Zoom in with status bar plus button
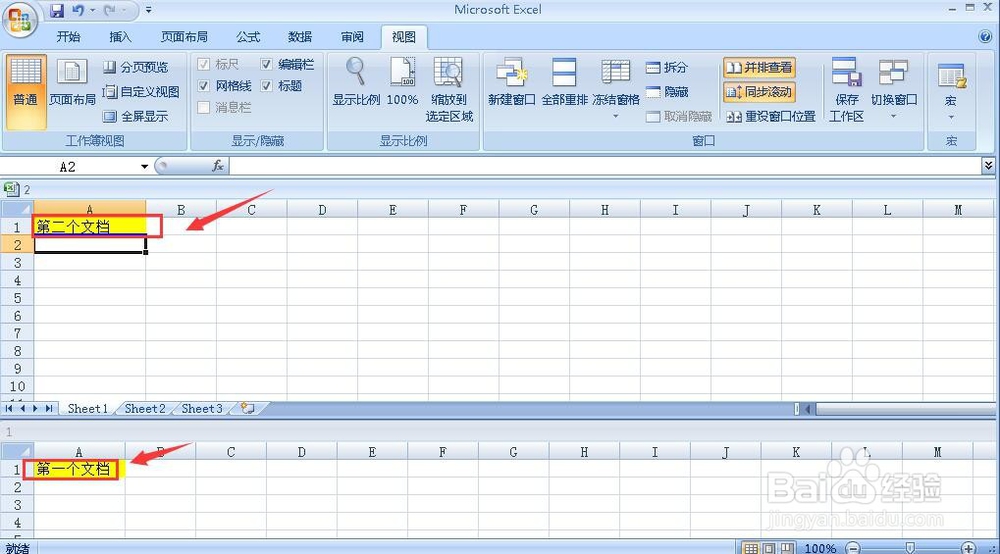1000x554 pixels. [x=968, y=548]
